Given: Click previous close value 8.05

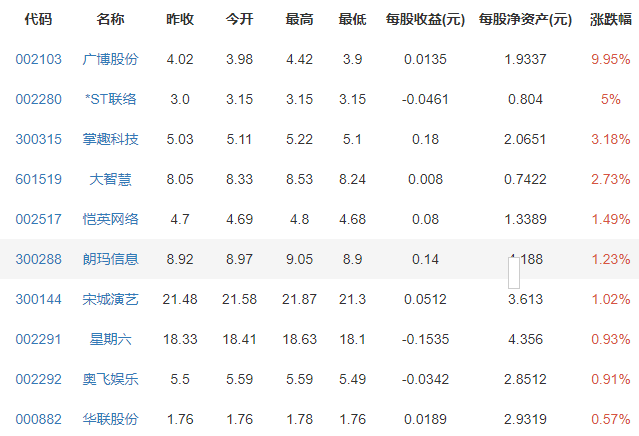Looking at the screenshot, I should pyautogui.click(x=180, y=179).
